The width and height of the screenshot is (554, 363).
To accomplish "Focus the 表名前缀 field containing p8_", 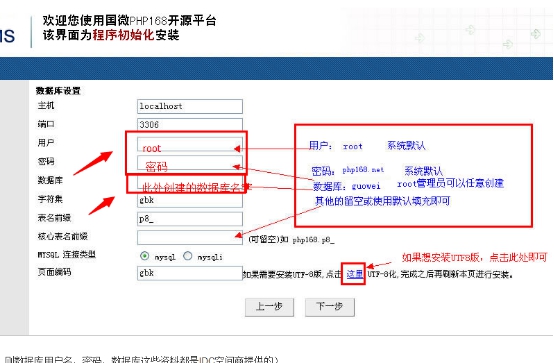I will tap(190, 219).
